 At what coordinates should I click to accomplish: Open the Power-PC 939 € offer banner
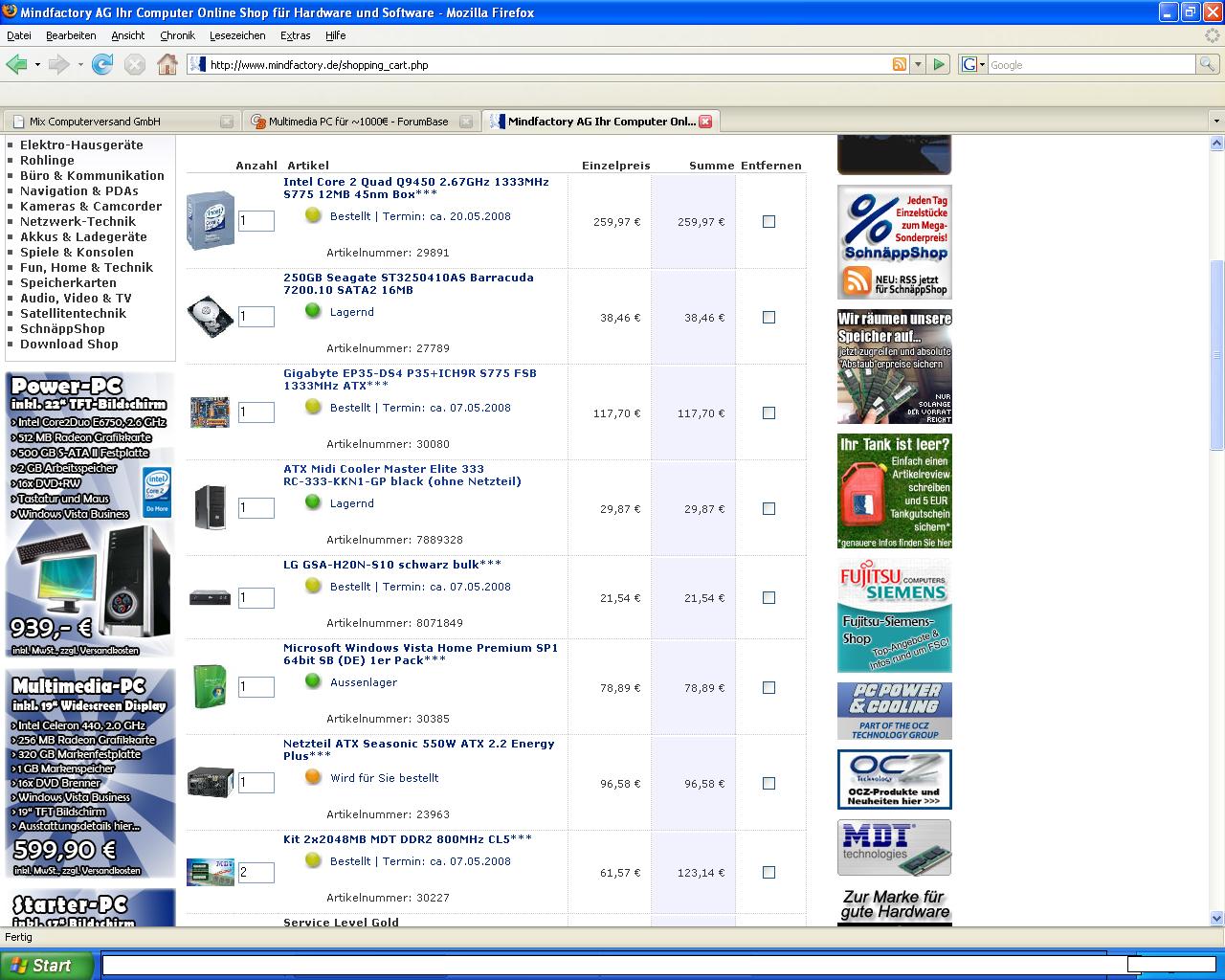(90, 515)
